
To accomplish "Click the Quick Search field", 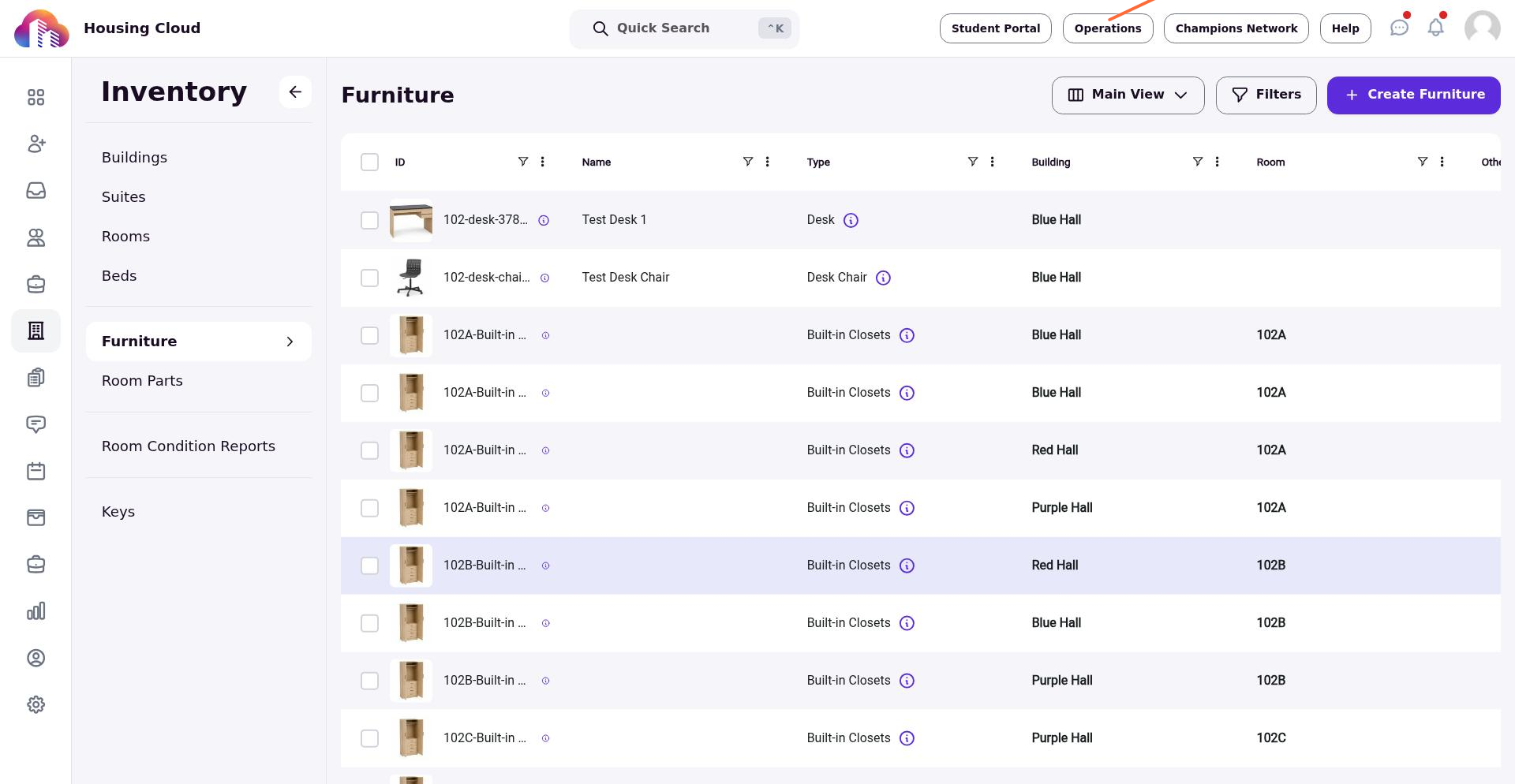I will 684,29.
